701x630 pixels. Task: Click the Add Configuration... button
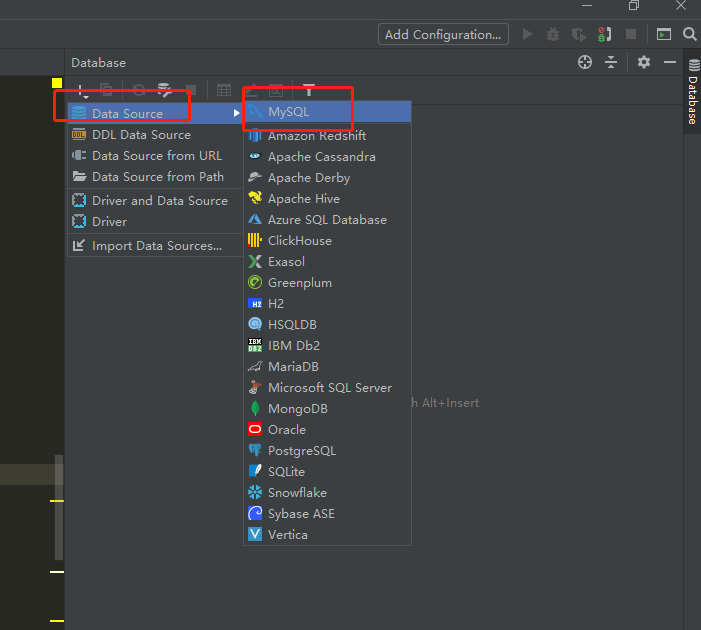[443, 34]
